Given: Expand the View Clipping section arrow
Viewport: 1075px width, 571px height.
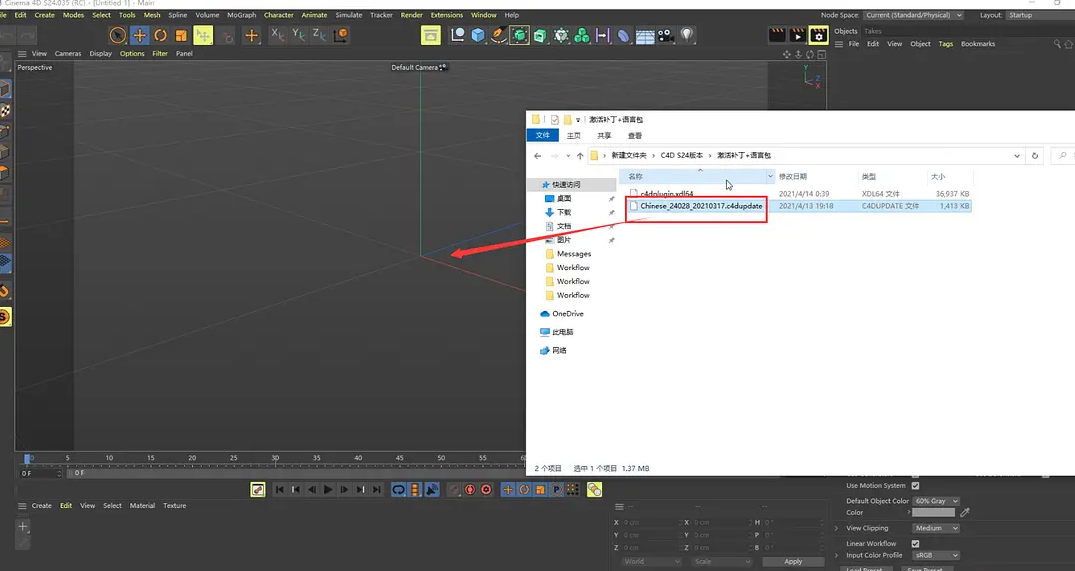Looking at the screenshot, I should (x=836, y=529).
